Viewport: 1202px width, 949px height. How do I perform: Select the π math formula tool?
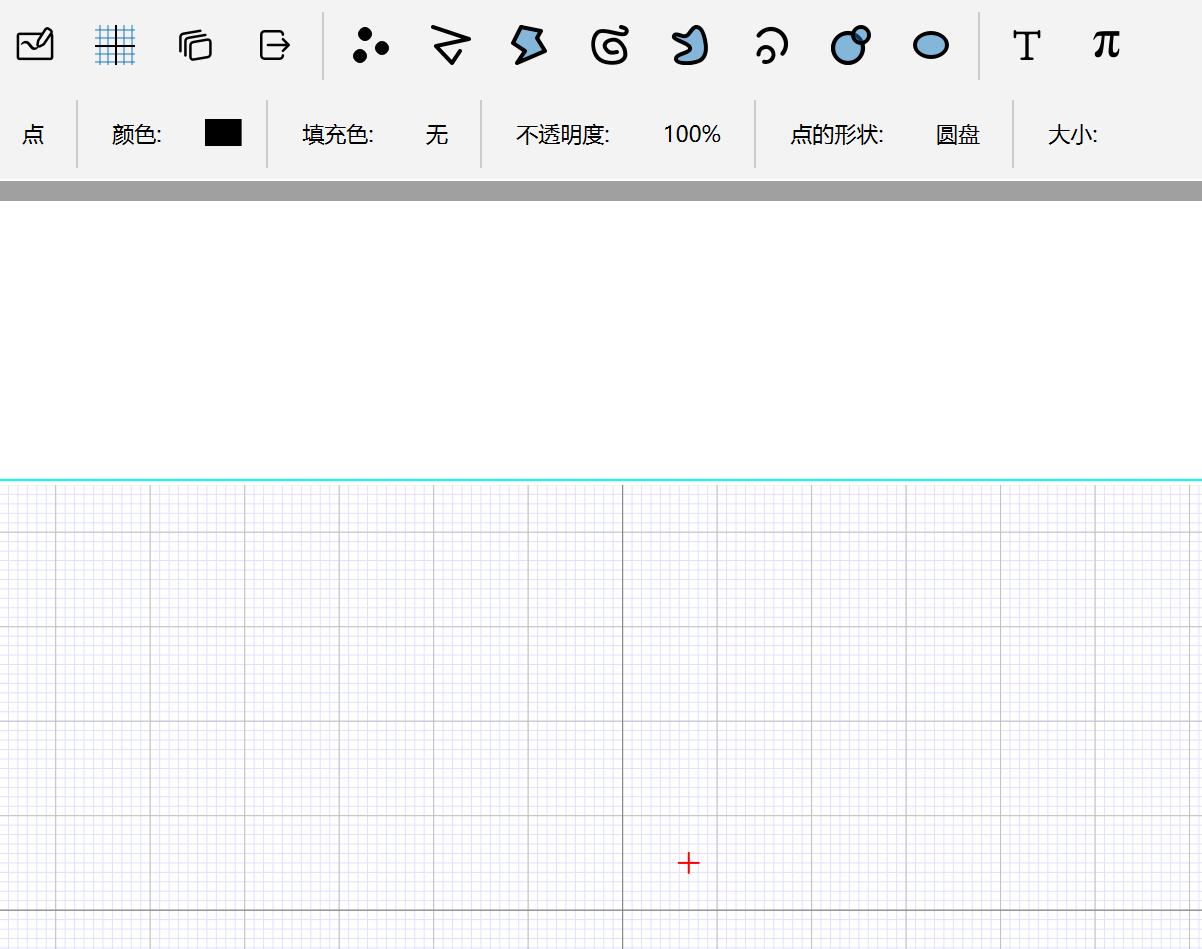[x=1106, y=44]
